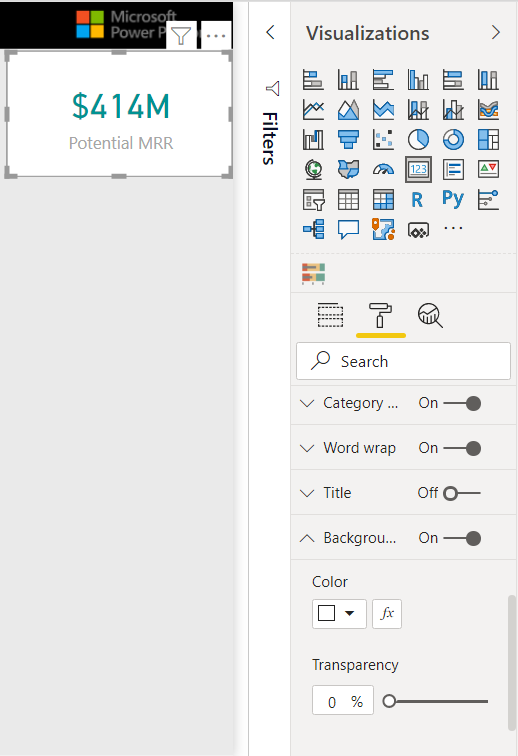Image resolution: width=518 pixels, height=756 pixels.
Task: Open the background color dropdown
Action: click(339, 614)
